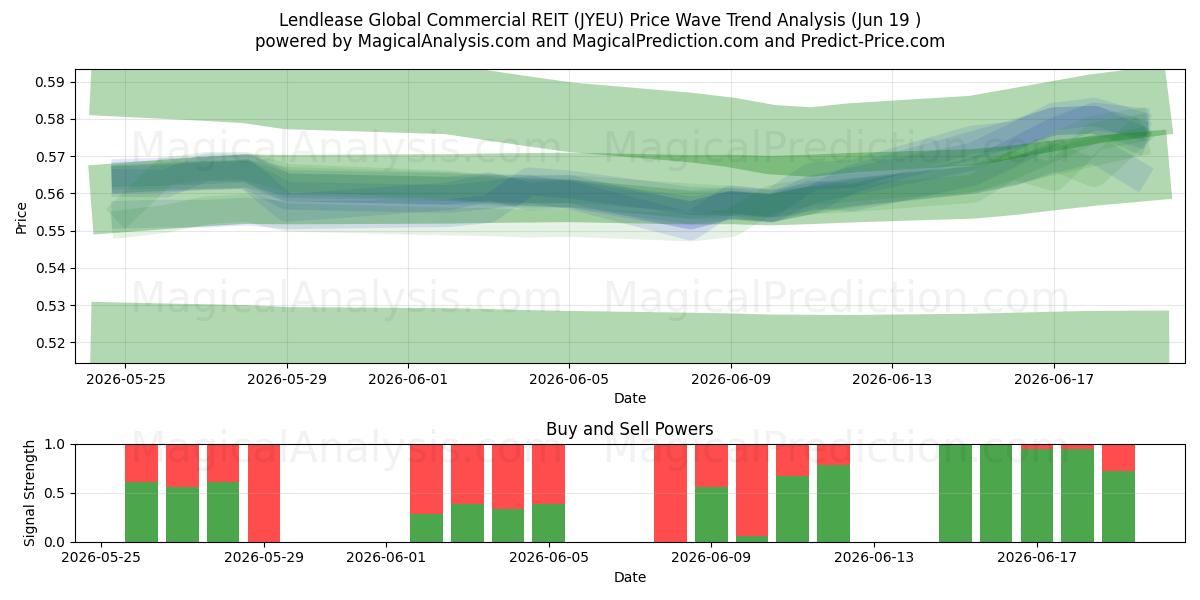Click the 2026-05-25 date tick on price chart
1200x600 pixels.
pyautogui.click(x=125, y=379)
